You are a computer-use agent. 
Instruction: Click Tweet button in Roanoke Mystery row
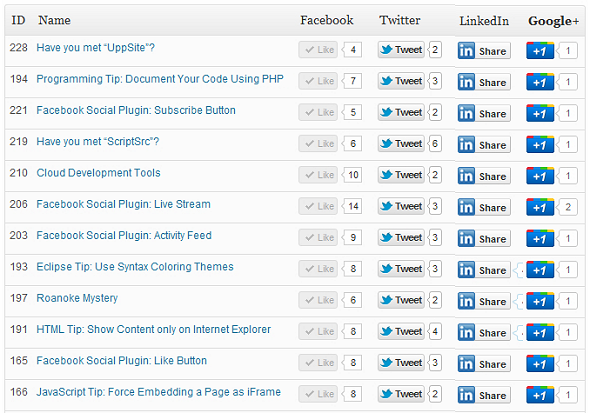(401, 300)
